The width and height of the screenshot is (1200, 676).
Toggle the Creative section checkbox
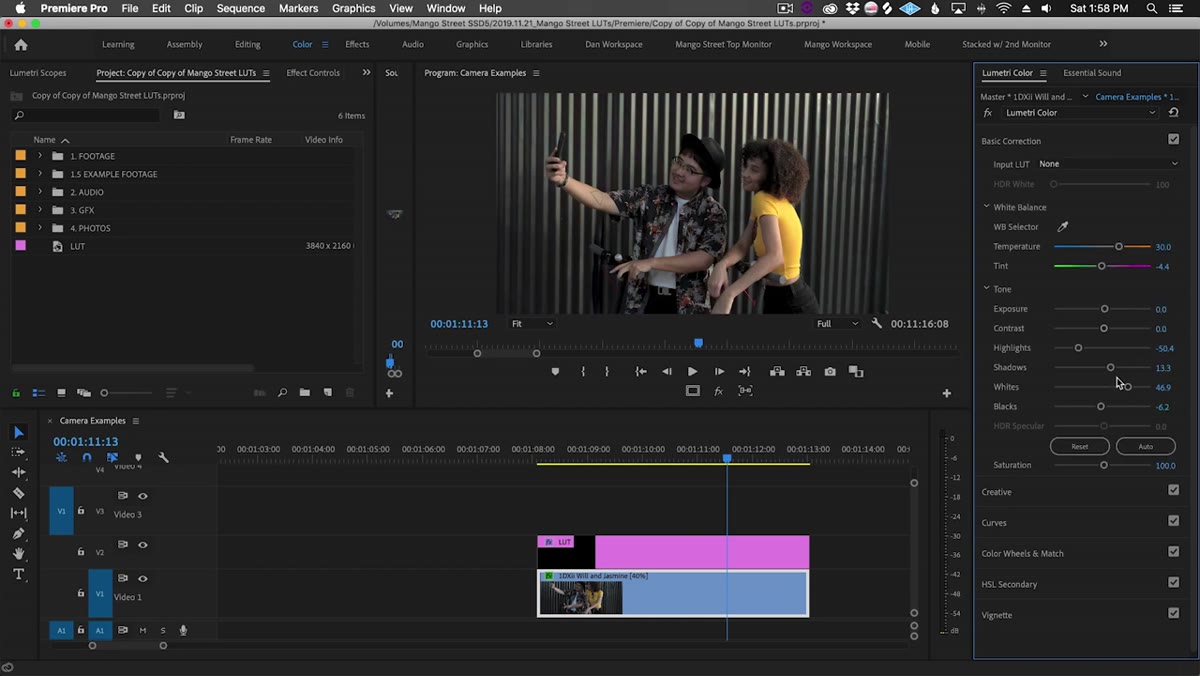click(x=1173, y=491)
